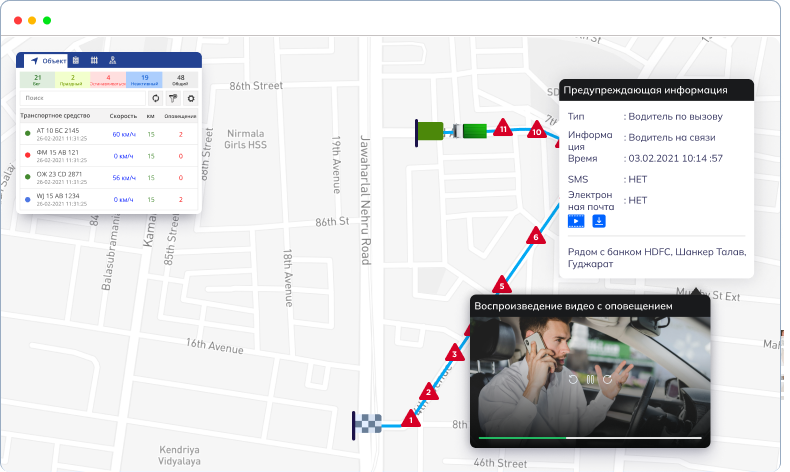Click the alert time 03.02.2021 10:14:57
The image size is (790, 472).
(x=676, y=158)
